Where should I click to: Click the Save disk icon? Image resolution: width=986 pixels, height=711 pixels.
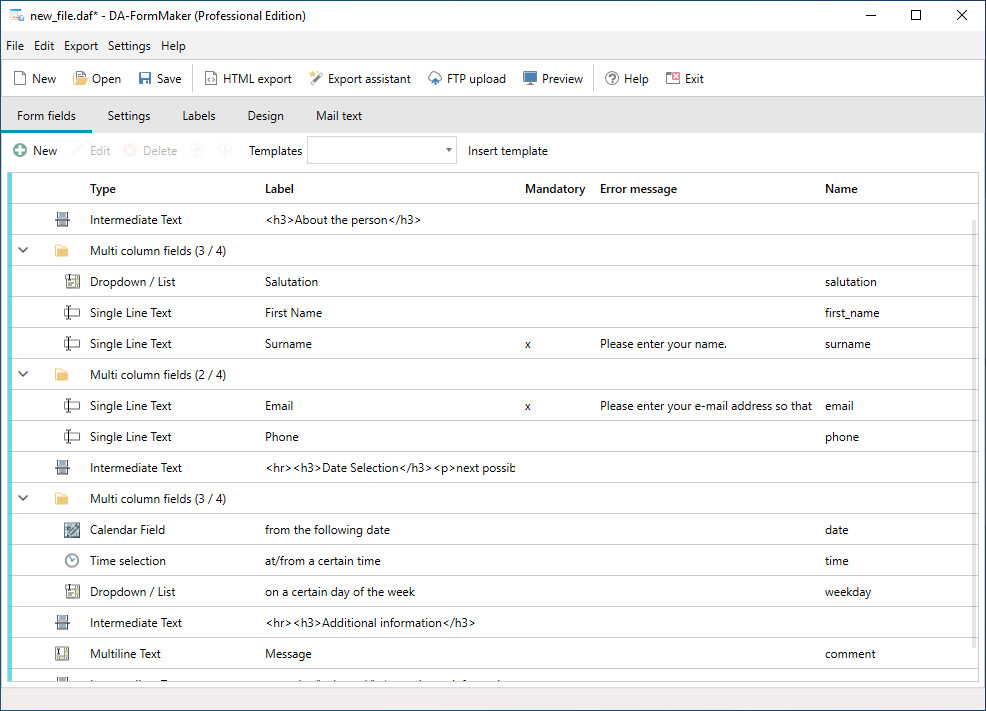pyautogui.click(x=145, y=78)
